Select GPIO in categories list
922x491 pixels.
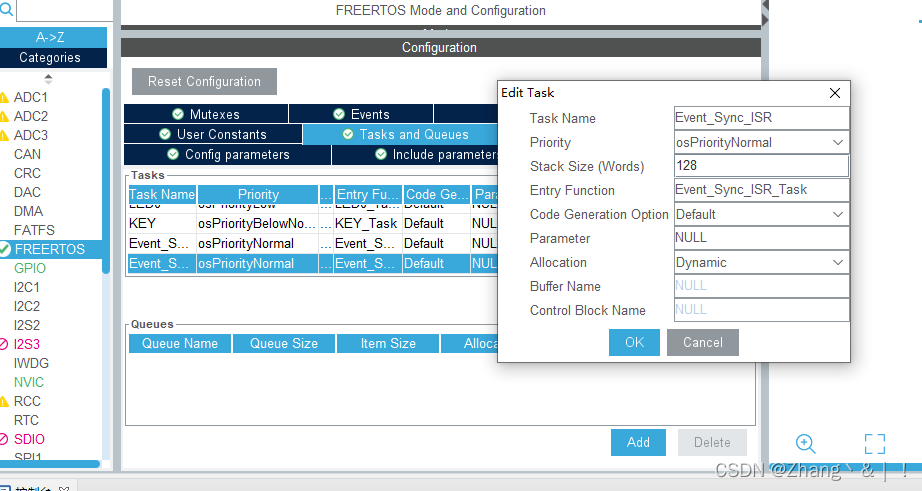[x=29, y=268]
